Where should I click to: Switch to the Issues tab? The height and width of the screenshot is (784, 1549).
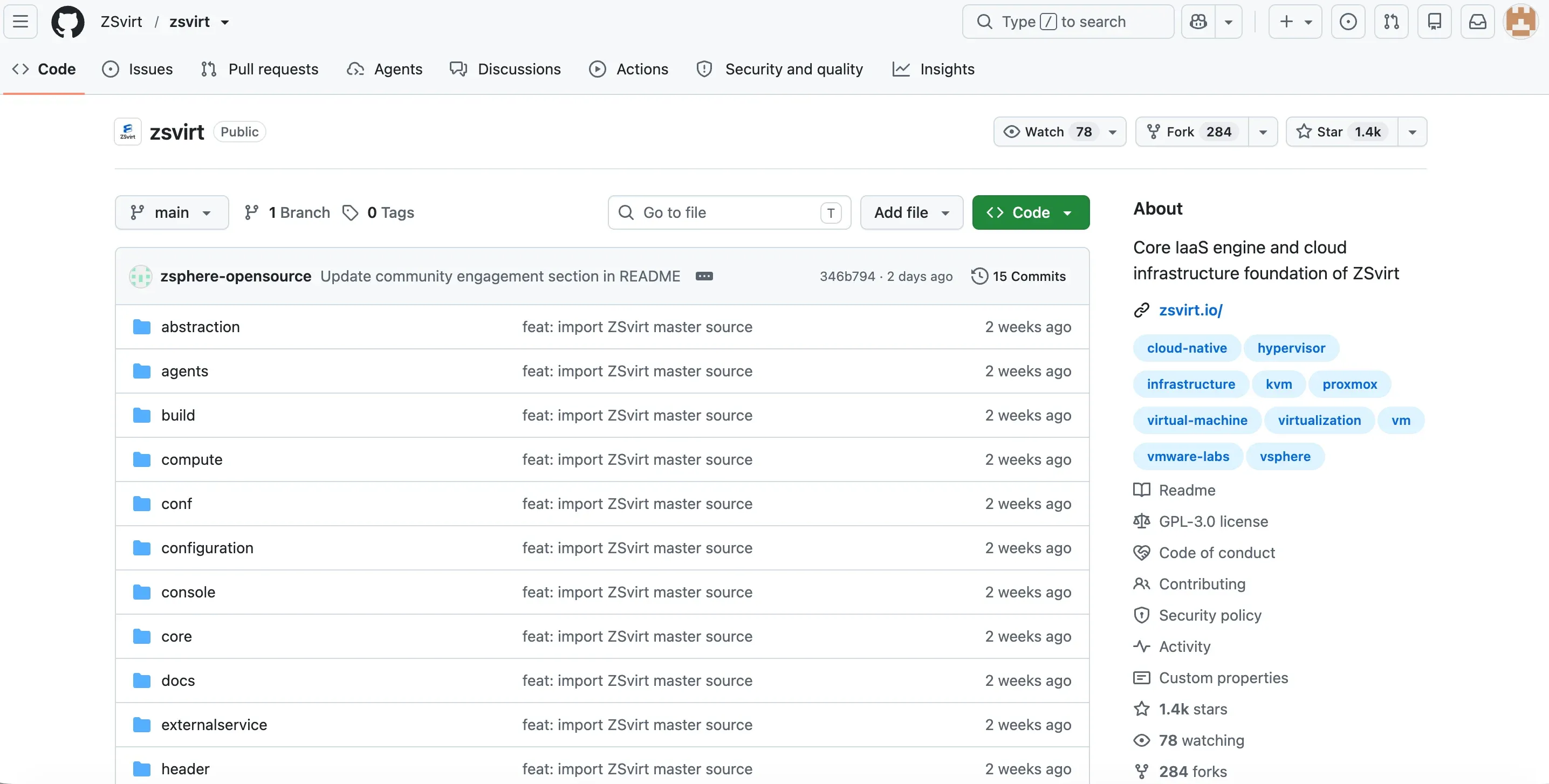click(137, 69)
